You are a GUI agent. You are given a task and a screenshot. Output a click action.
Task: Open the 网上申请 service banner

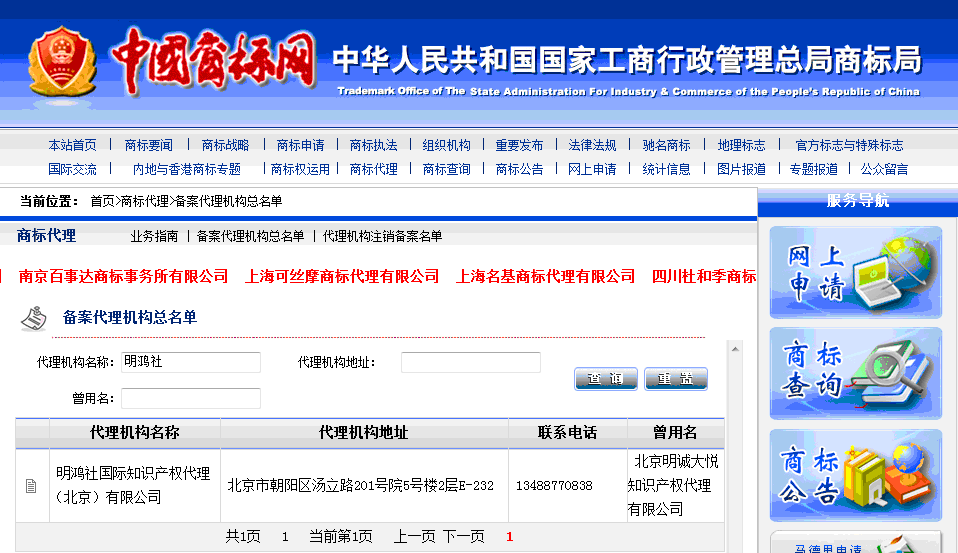[855, 272]
